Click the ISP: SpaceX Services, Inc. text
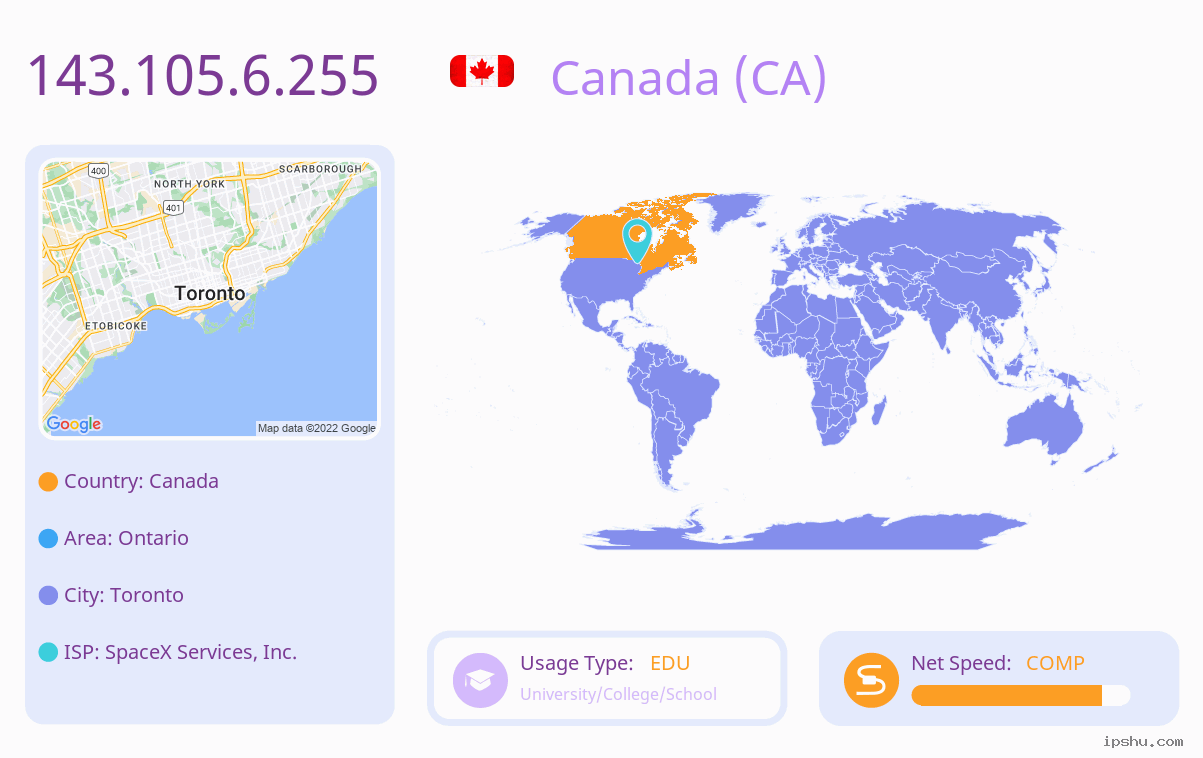Screen dimensions: 1203x758 [180, 652]
